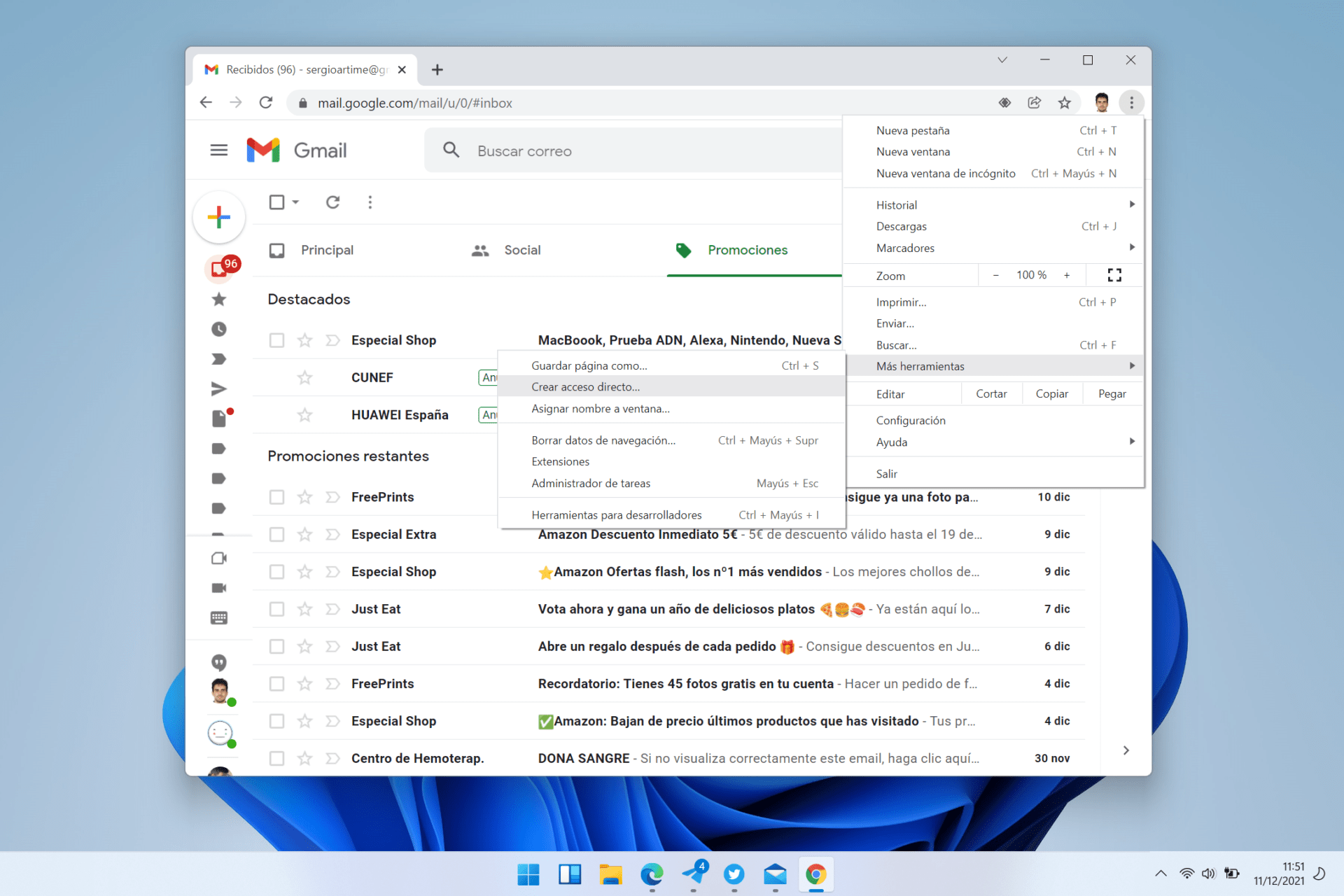Select all emails with the top checkbox
Screen dimensions: 1344x896
[276, 202]
